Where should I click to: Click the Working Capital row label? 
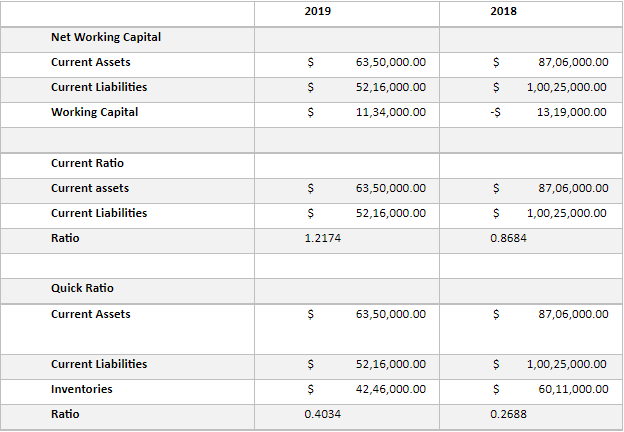[94, 112]
